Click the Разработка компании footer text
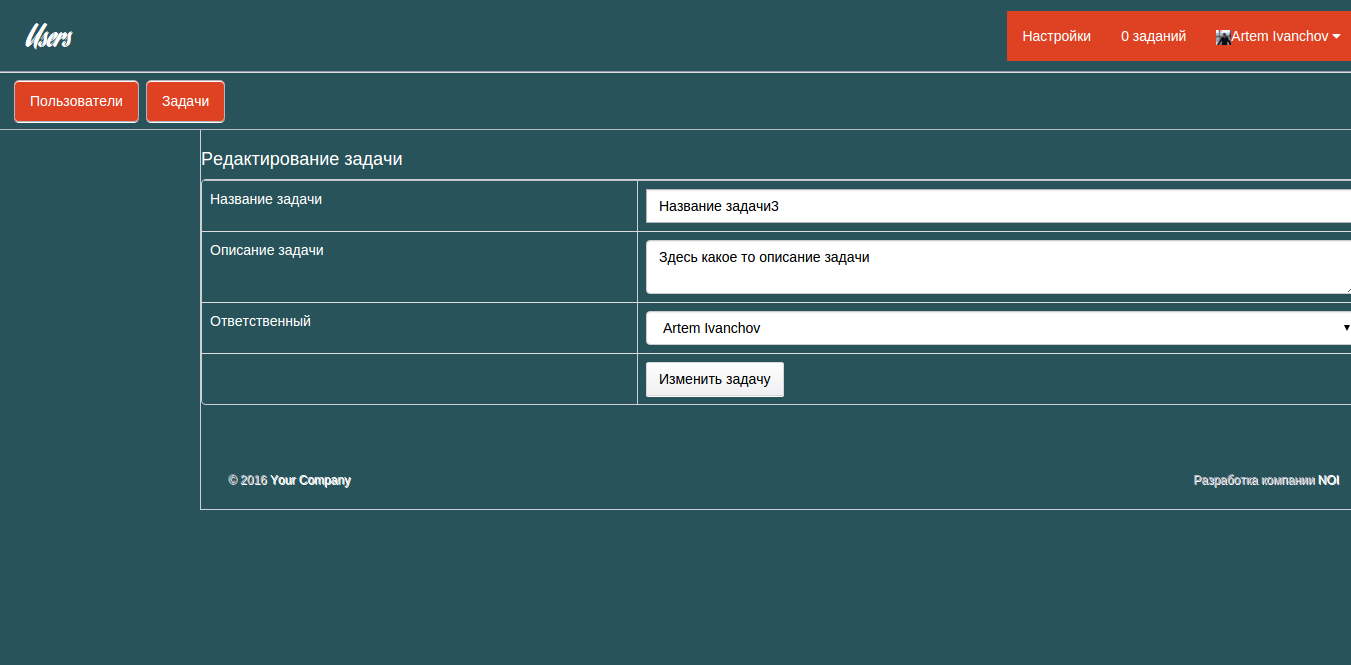 click(1254, 480)
